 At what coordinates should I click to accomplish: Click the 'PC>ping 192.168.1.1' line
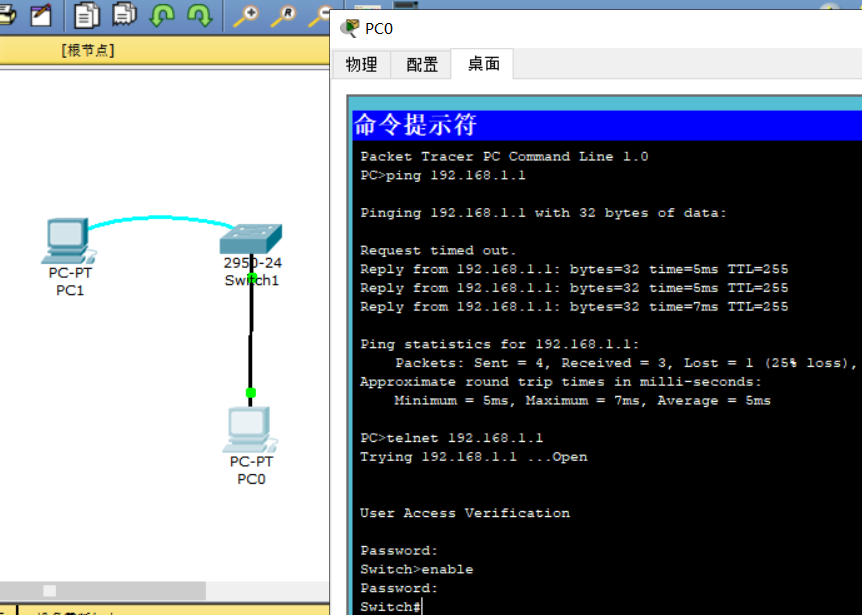click(443, 175)
